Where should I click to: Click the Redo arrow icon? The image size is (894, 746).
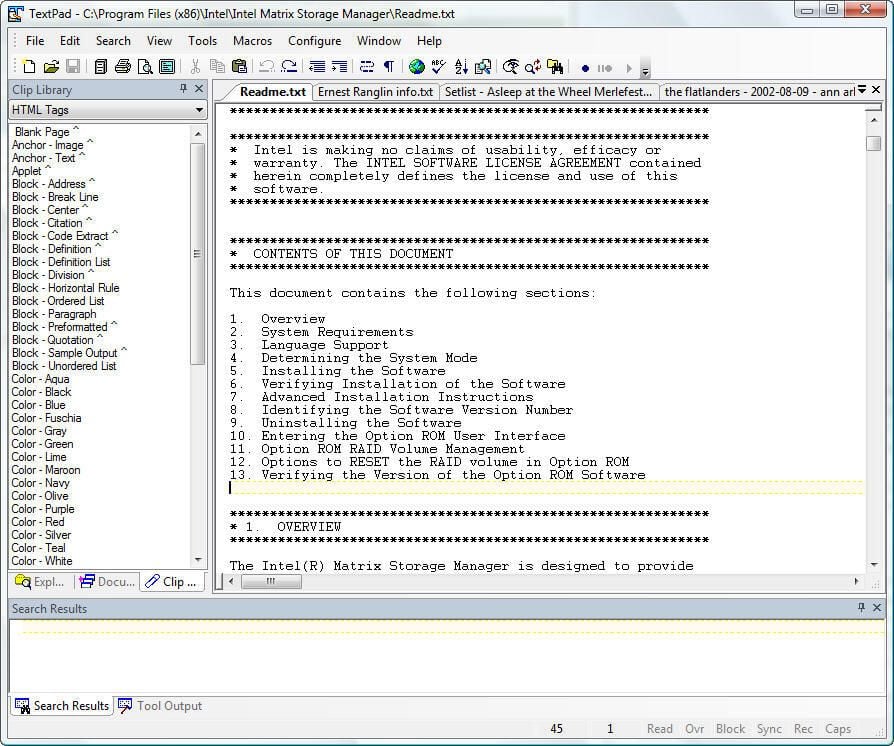289,67
